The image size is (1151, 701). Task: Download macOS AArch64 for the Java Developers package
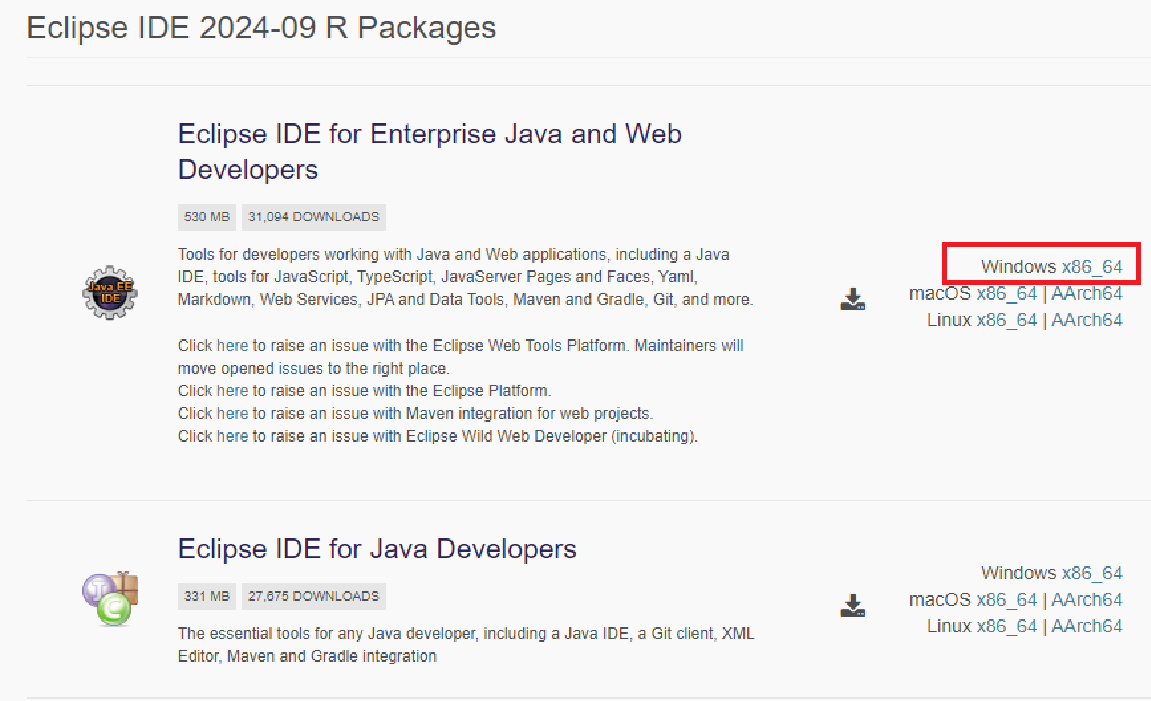[1086, 600]
